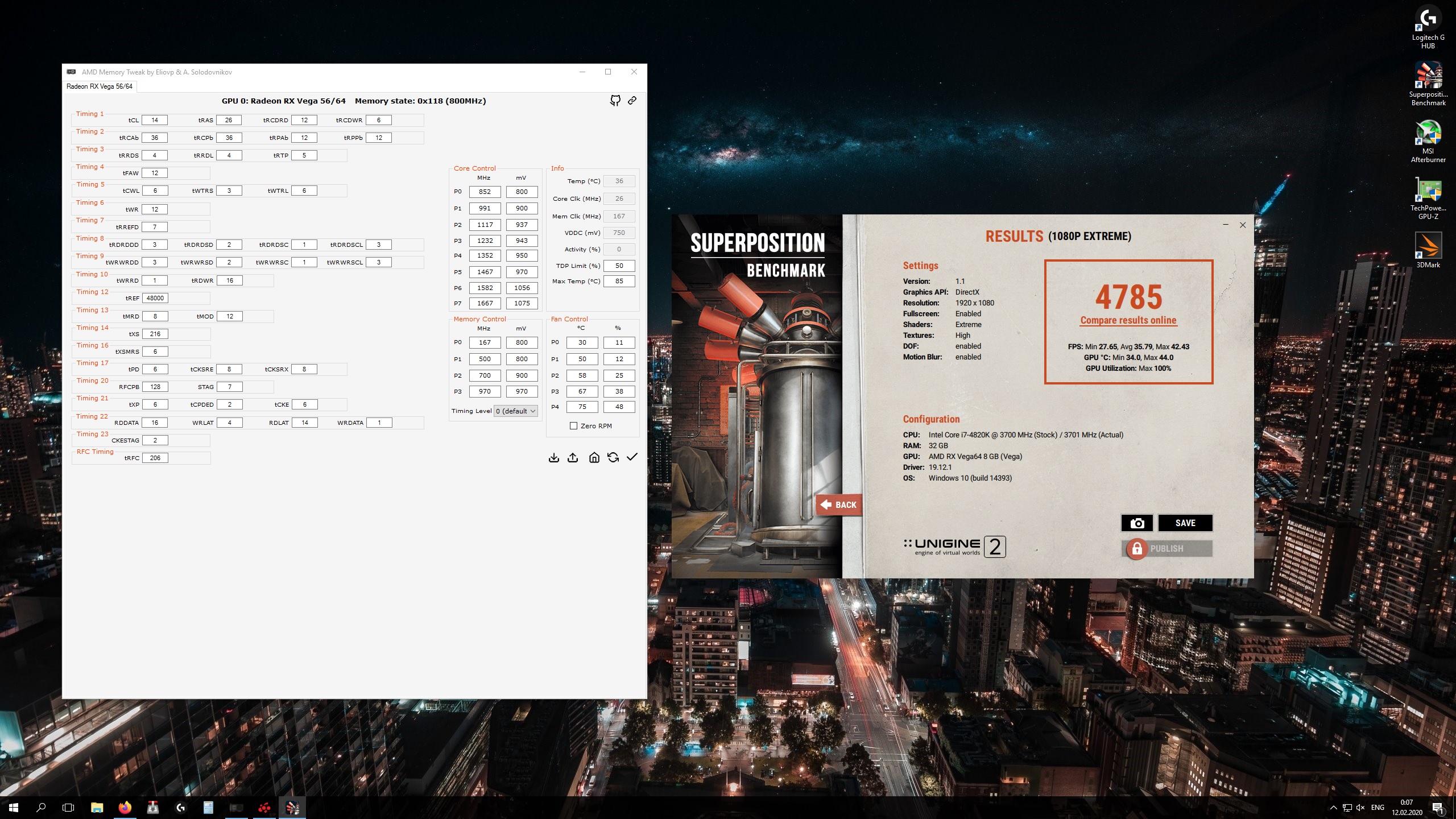Image resolution: width=1456 pixels, height=819 pixels.
Task: Take screenshot with camera icon
Action: tap(1136, 523)
